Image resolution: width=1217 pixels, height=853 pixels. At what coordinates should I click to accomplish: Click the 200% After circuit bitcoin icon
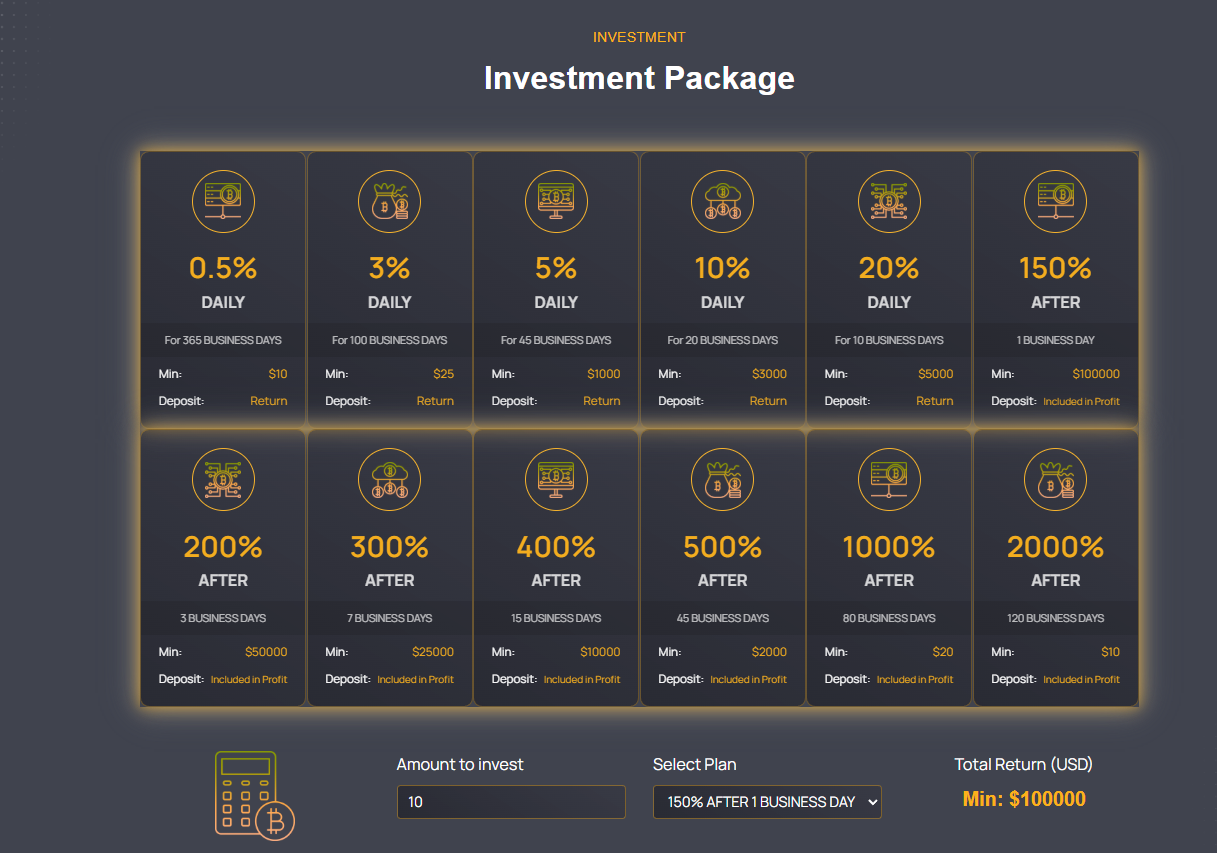click(x=223, y=479)
